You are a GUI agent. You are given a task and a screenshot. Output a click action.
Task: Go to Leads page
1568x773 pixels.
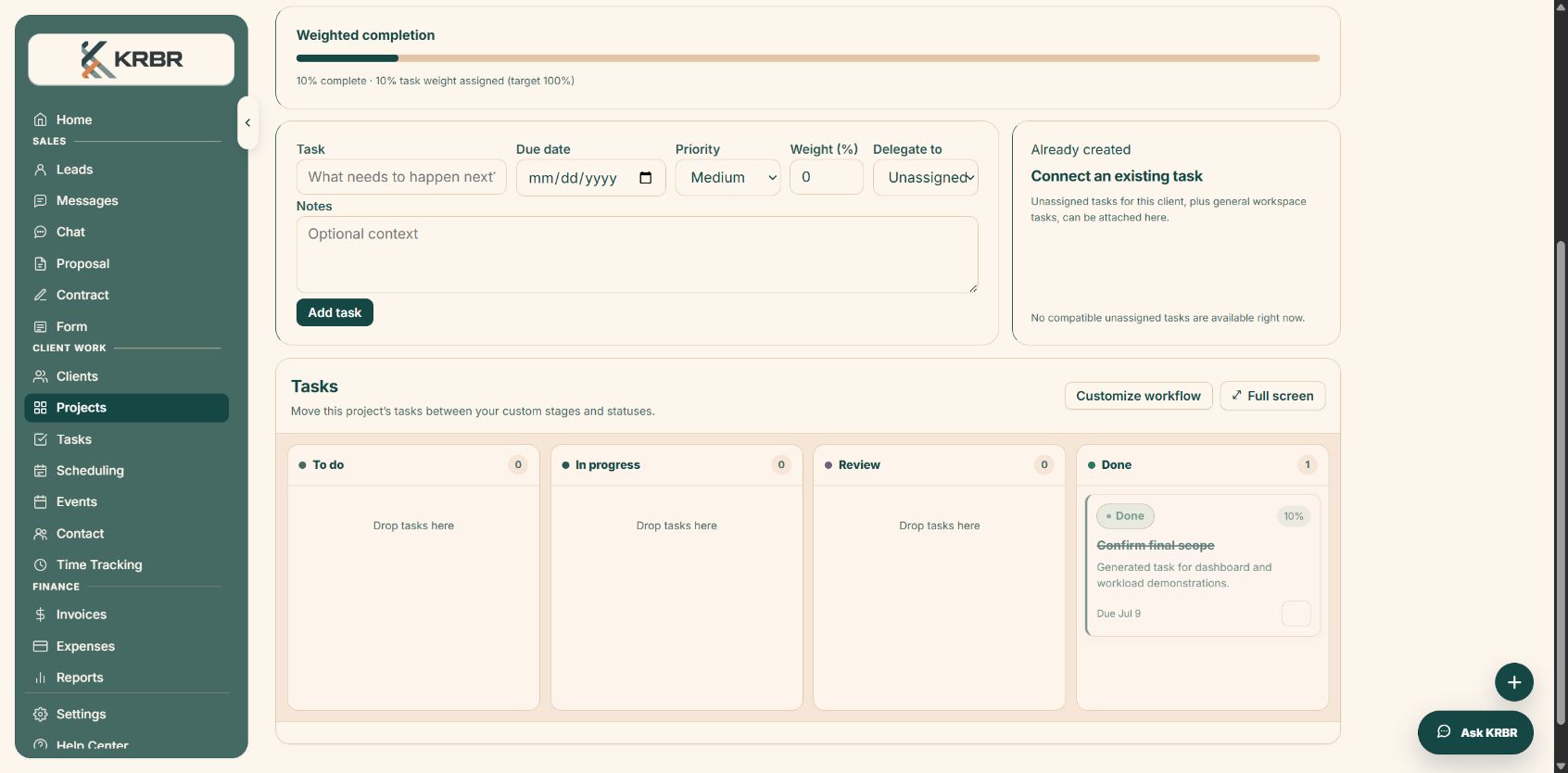click(127, 170)
